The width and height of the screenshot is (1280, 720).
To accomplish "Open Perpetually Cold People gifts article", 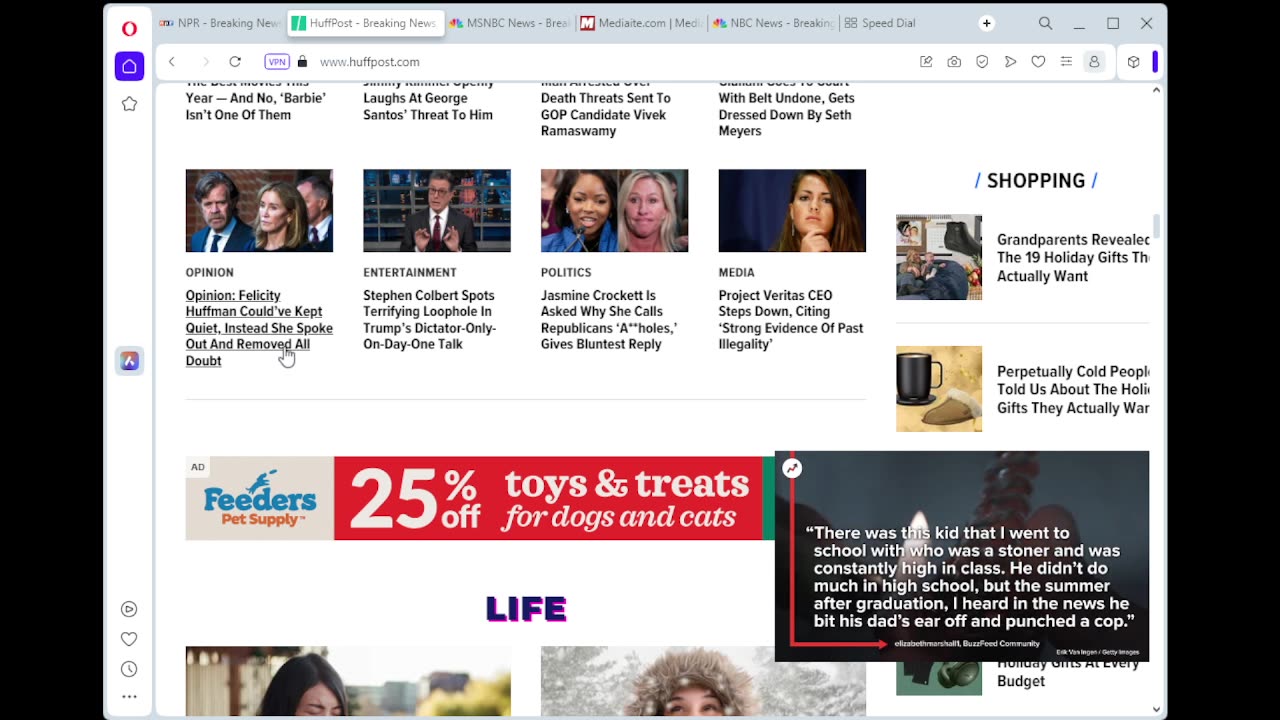I will coord(1073,390).
